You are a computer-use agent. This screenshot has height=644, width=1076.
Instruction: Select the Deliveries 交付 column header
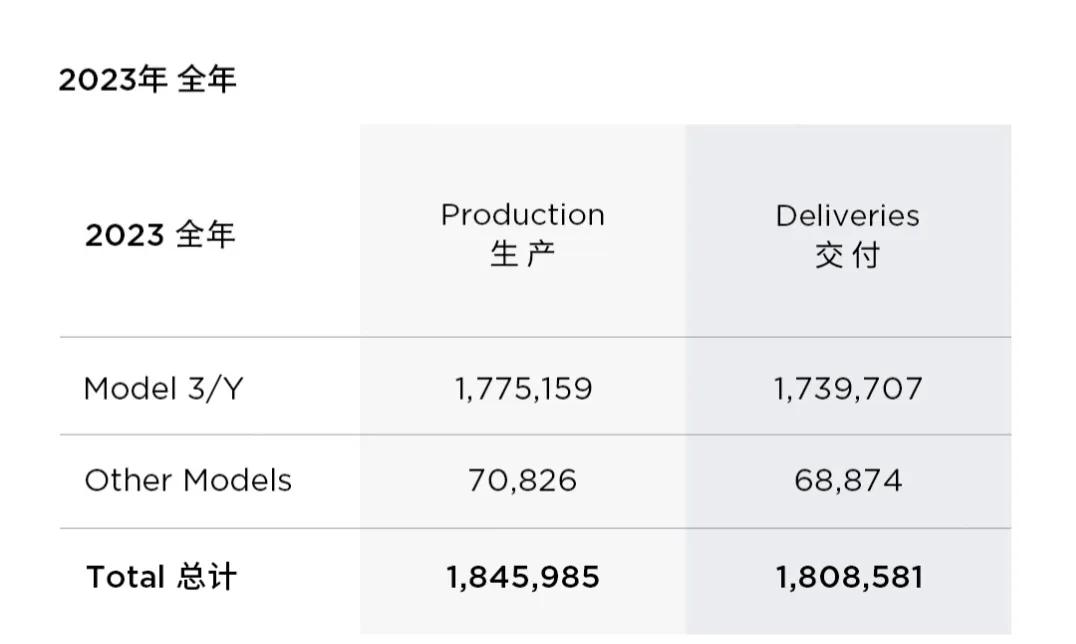pyautogui.click(x=847, y=235)
